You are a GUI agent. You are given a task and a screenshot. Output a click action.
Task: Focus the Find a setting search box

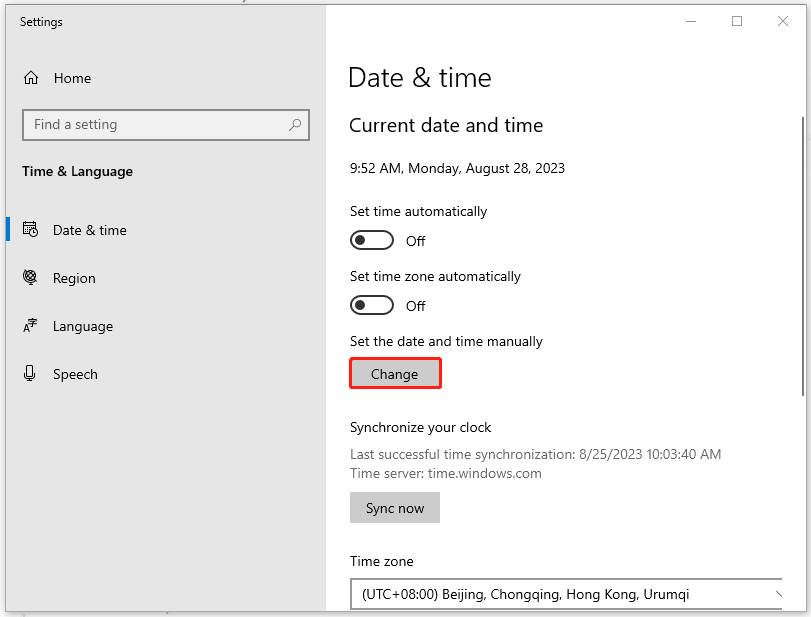155,125
